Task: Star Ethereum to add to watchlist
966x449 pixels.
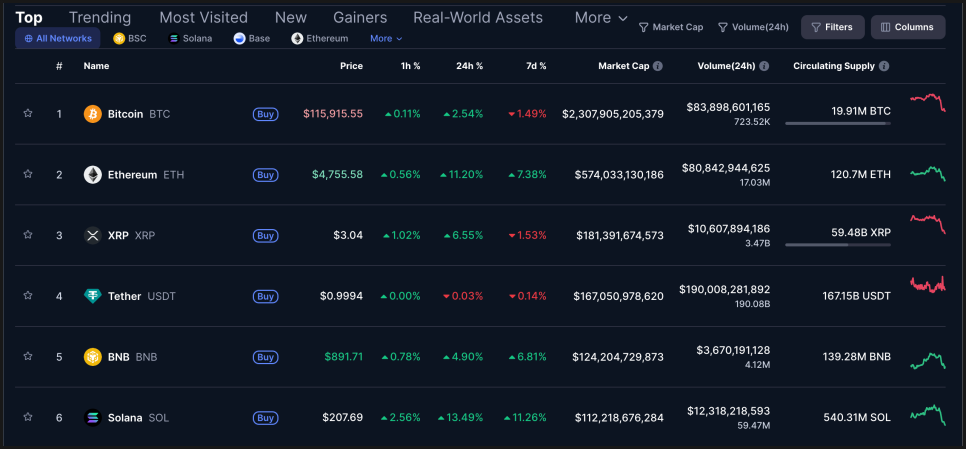Action: tap(28, 174)
